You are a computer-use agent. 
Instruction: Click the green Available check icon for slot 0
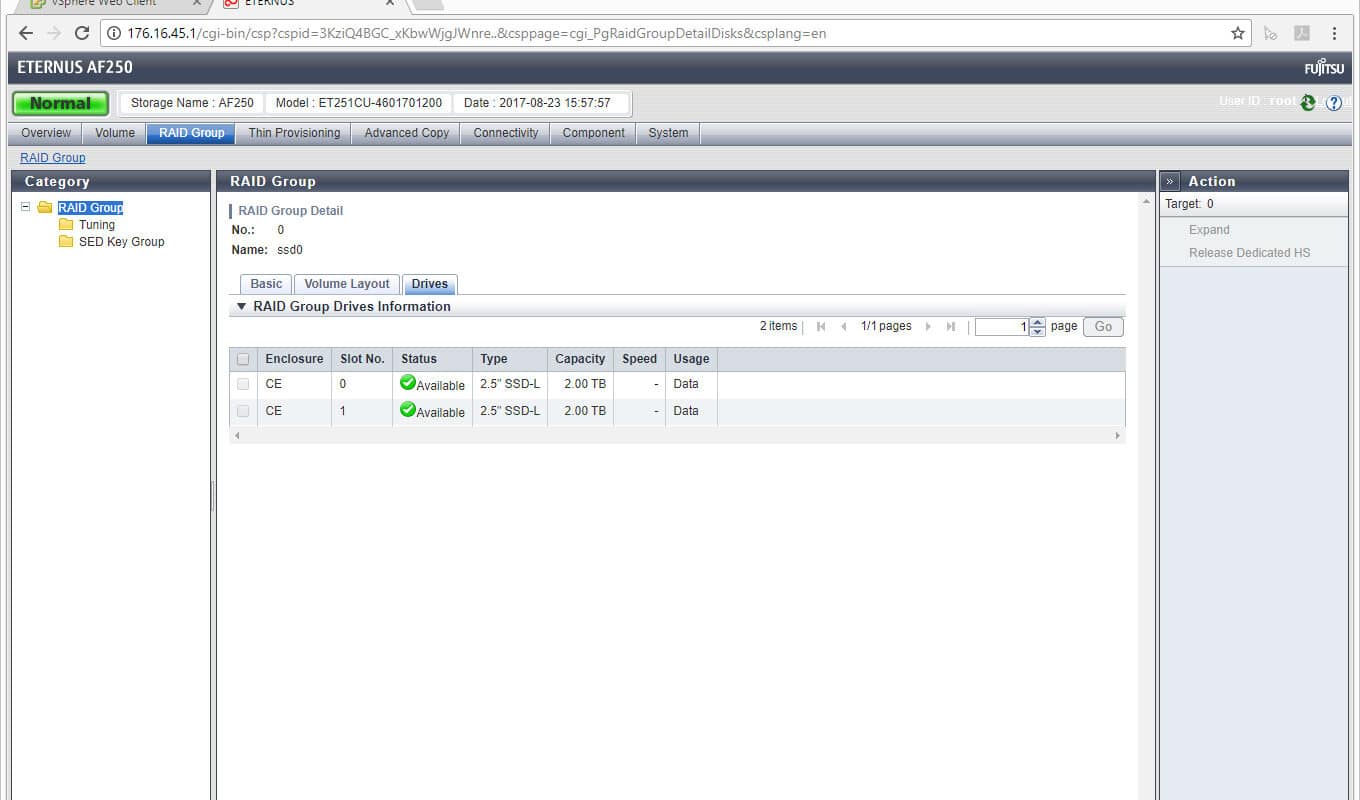tap(407, 382)
